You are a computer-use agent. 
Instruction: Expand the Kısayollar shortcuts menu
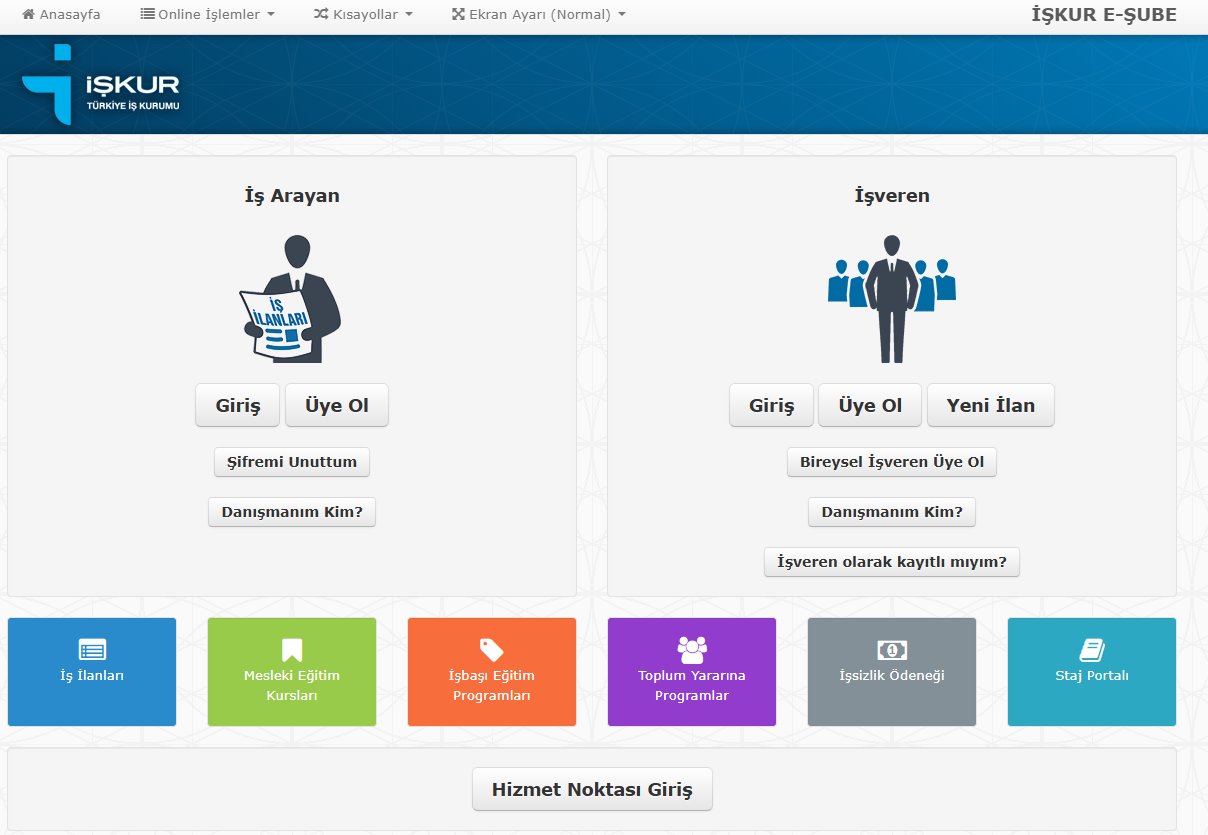click(x=363, y=15)
